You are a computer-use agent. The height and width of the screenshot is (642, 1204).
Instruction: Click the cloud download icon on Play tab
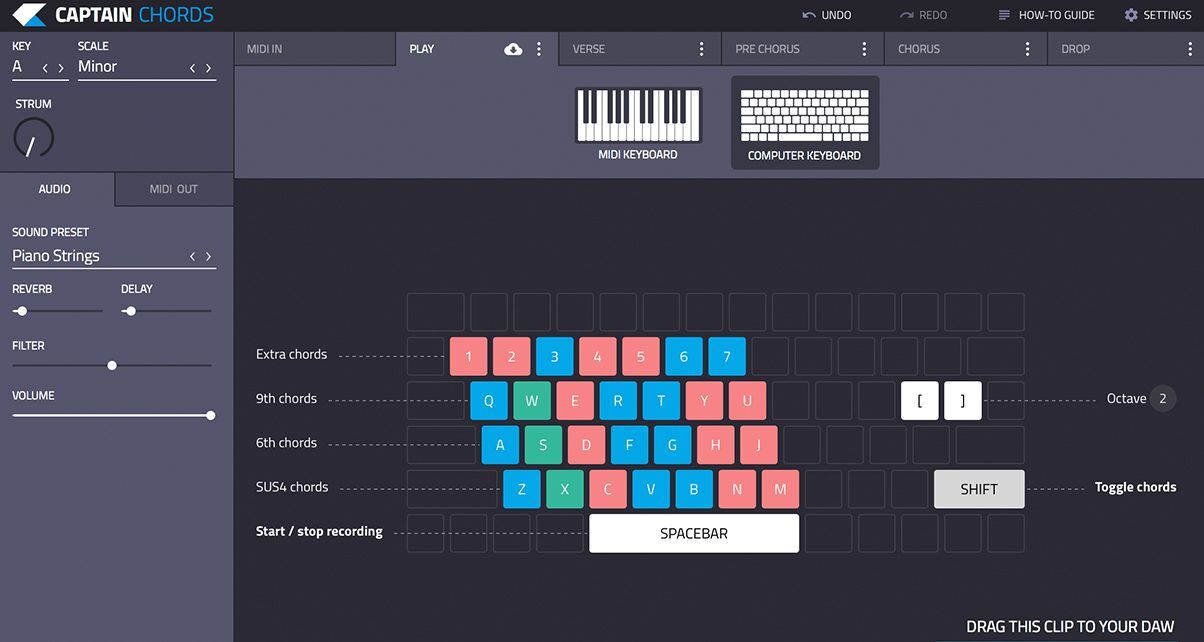click(x=513, y=49)
